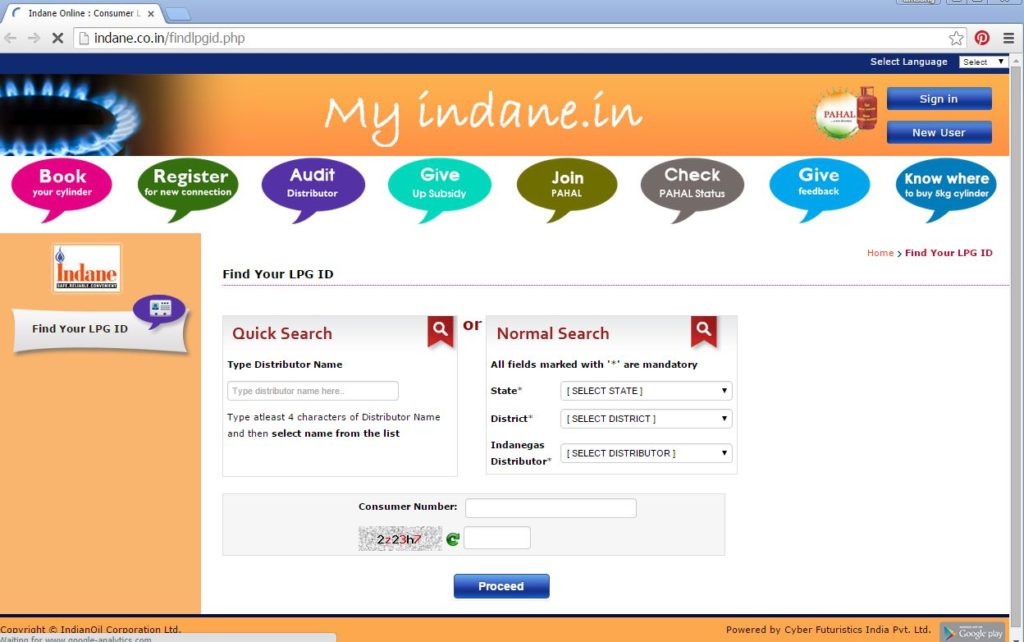Focus the captcha text input field

497,538
